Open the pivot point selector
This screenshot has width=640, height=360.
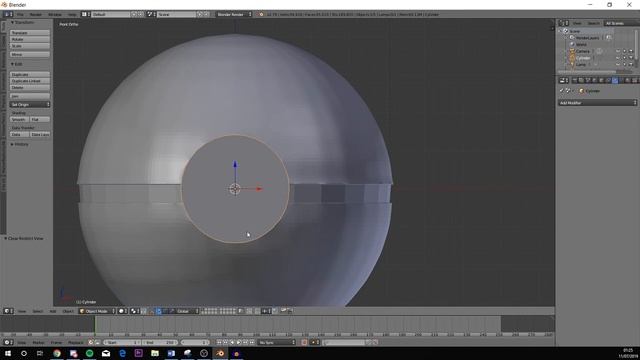134,311
